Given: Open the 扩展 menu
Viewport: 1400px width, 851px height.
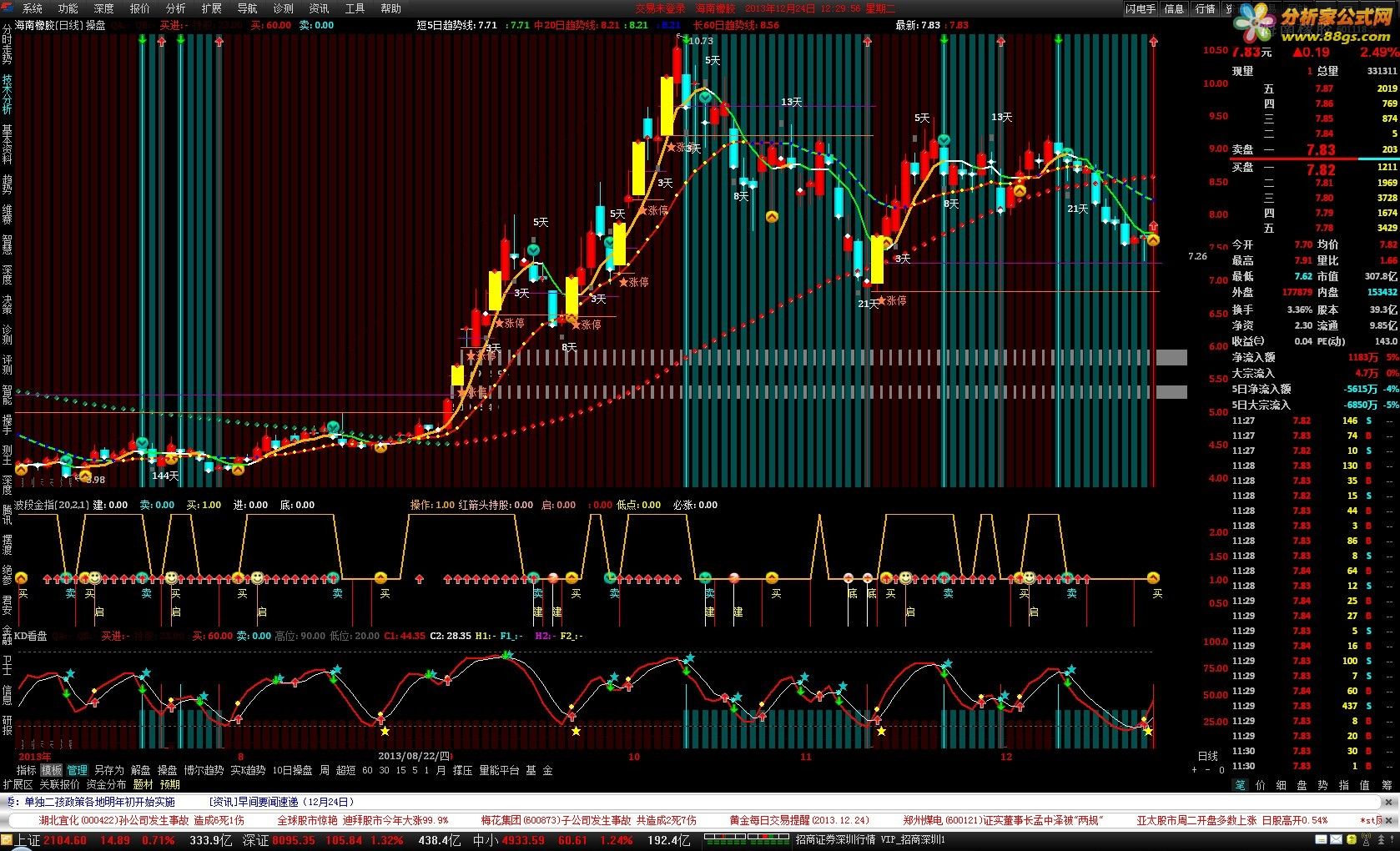Looking at the screenshot, I should click(211, 8).
